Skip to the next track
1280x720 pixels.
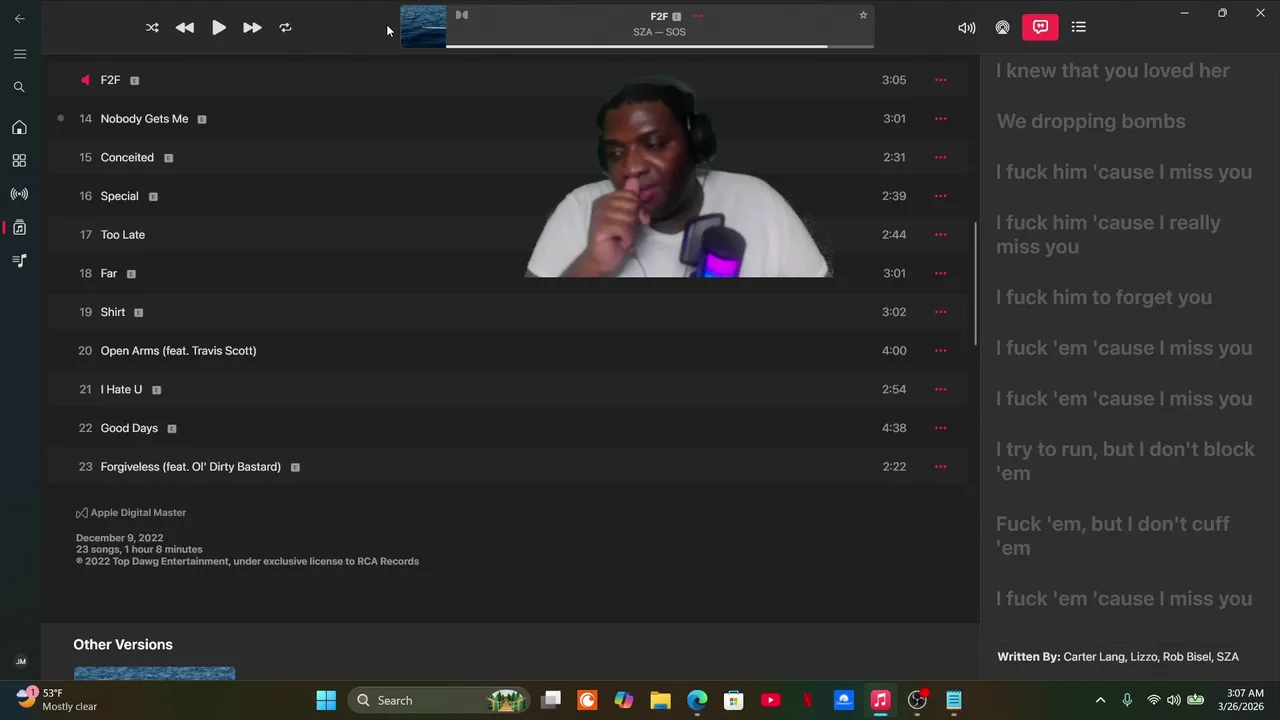252,28
